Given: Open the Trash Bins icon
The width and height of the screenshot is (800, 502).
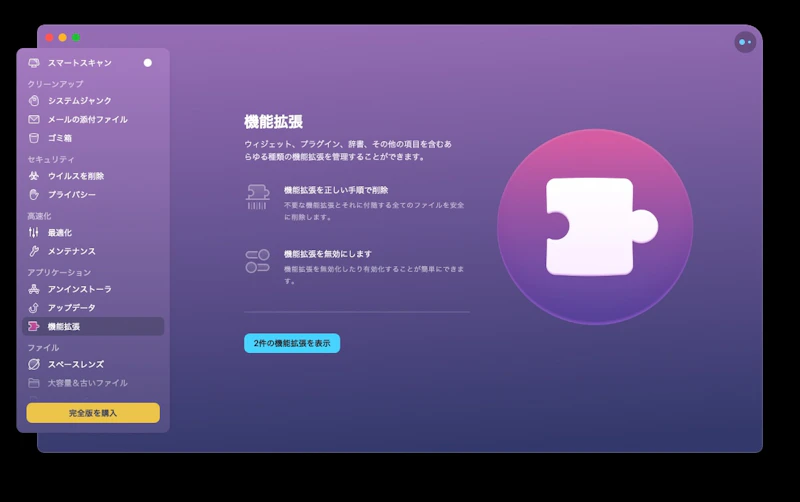Looking at the screenshot, I should click(x=34, y=138).
